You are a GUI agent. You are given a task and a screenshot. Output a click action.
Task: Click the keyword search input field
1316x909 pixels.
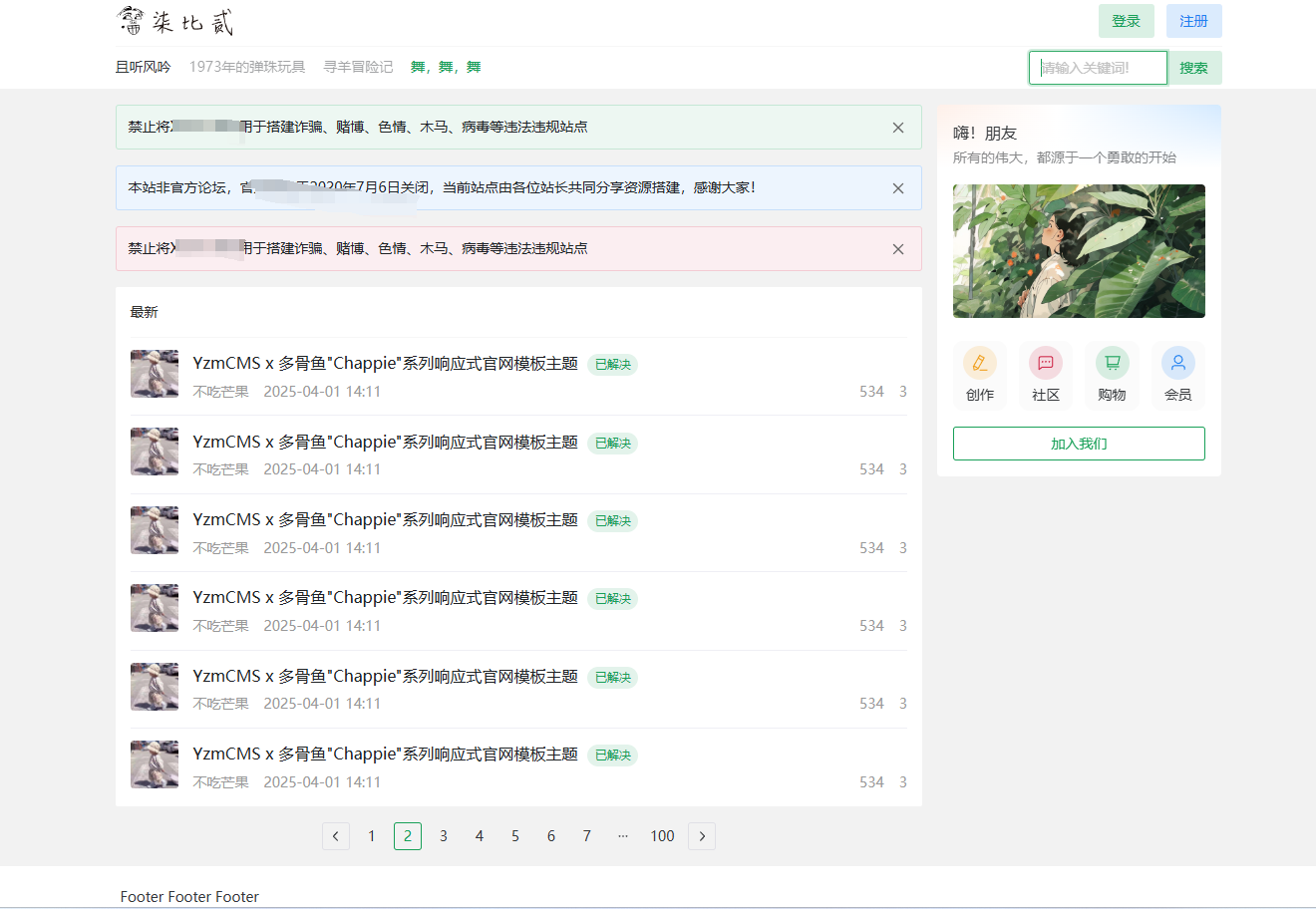(1098, 68)
